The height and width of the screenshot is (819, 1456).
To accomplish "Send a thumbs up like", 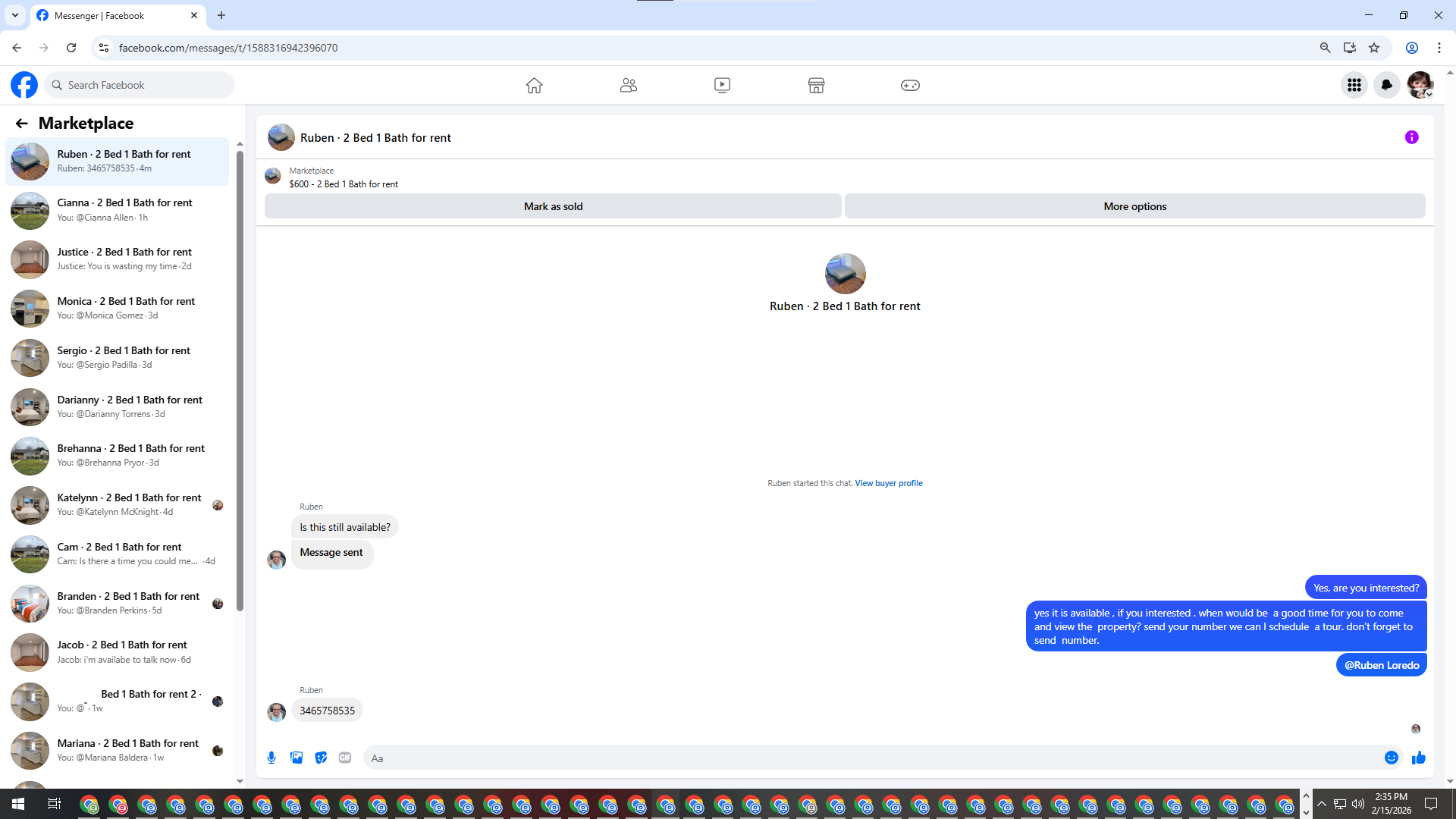I will pyautogui.click(x=1418, y=758).
